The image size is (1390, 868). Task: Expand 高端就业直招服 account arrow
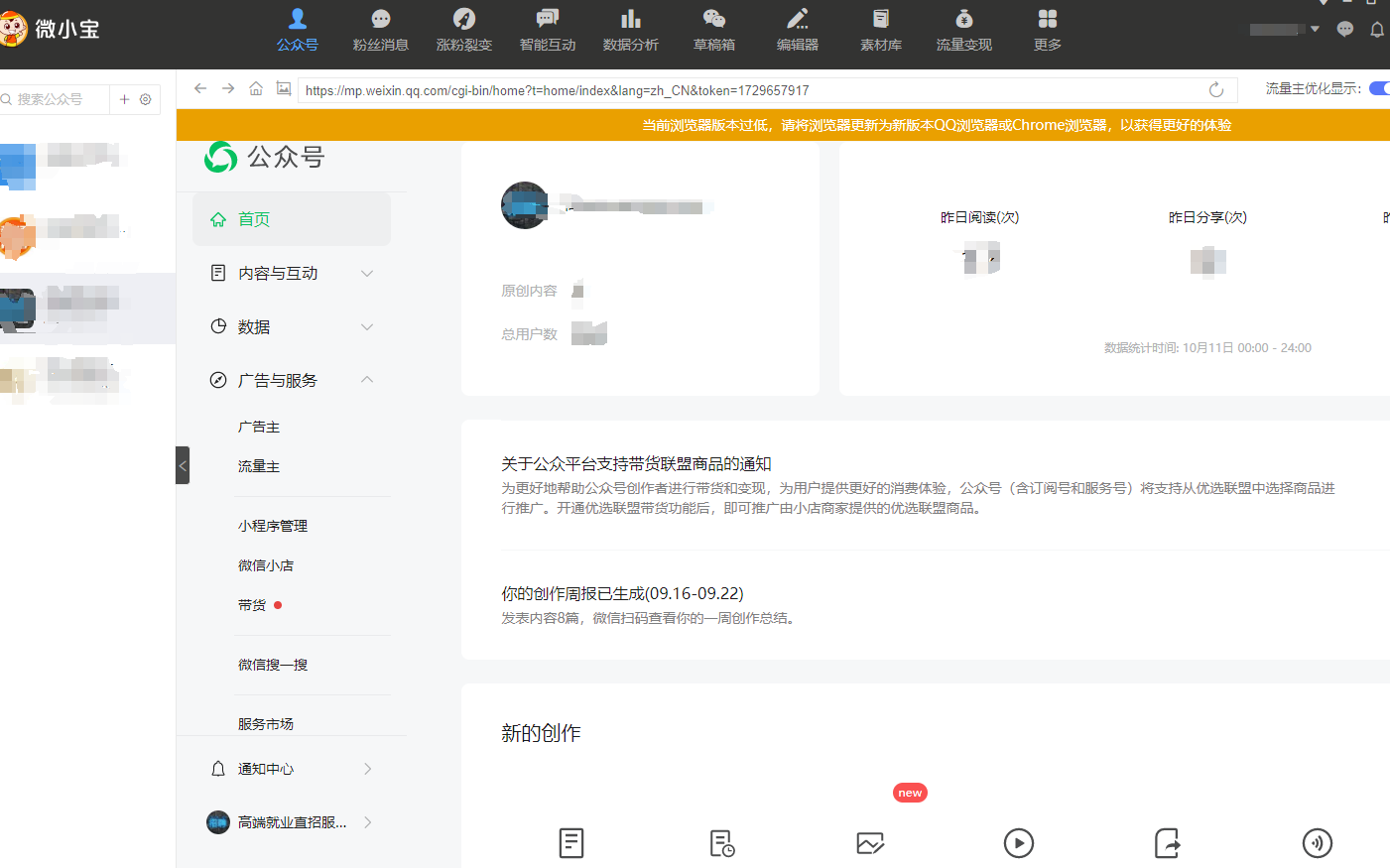coord(367,822)
